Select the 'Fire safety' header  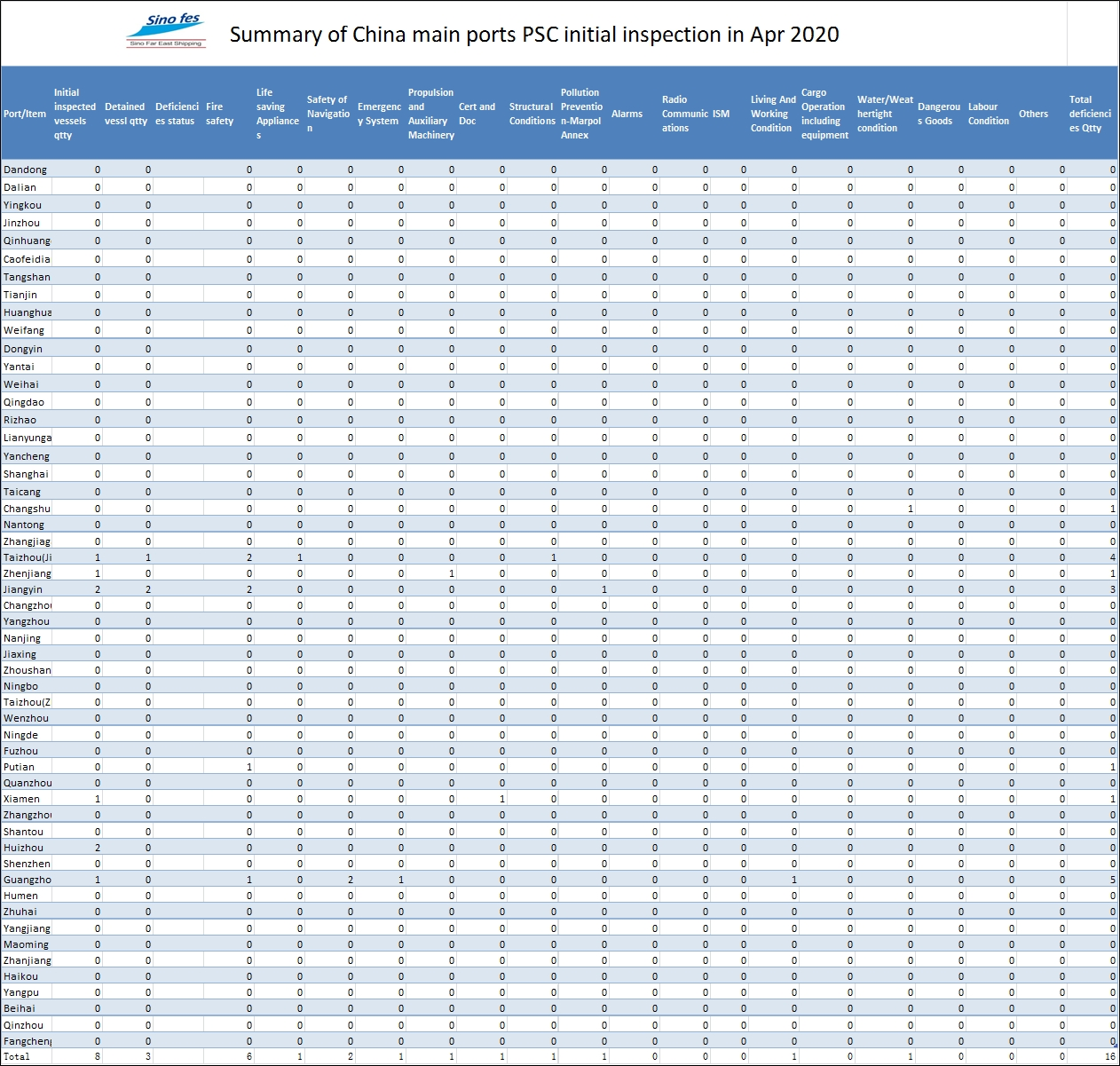220,114
